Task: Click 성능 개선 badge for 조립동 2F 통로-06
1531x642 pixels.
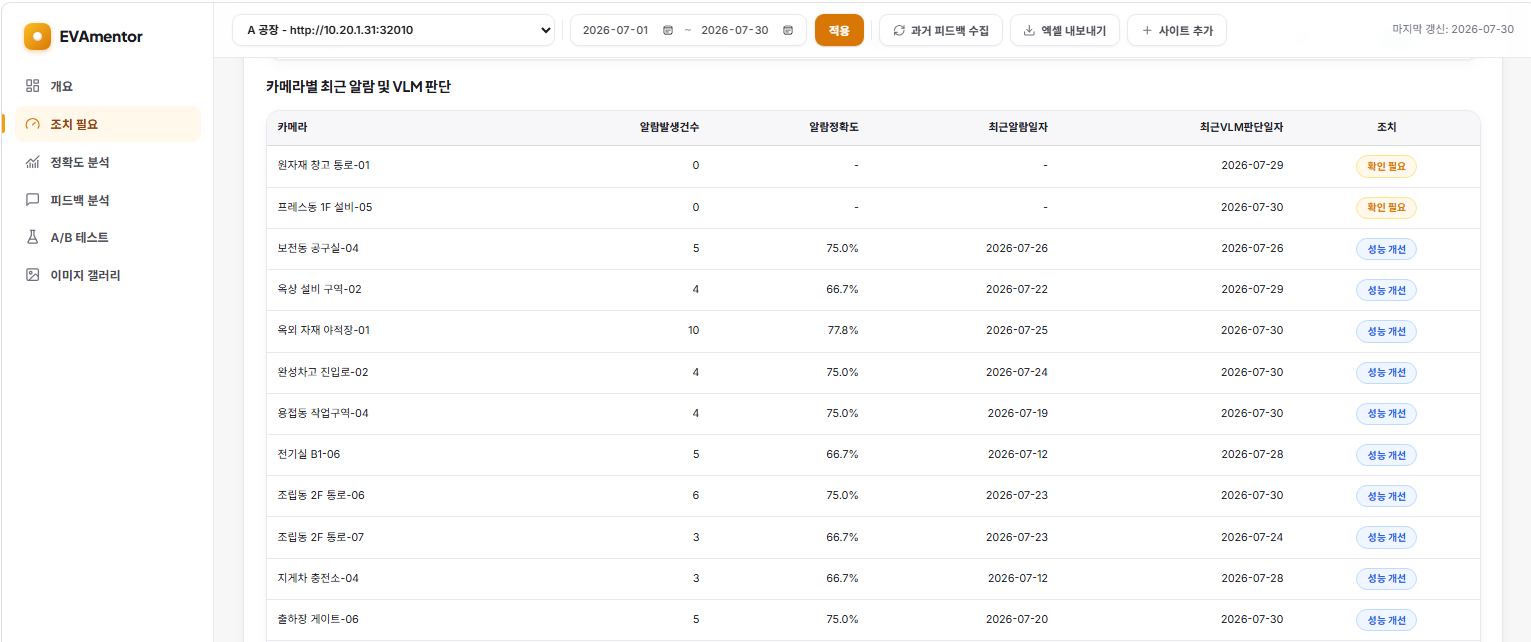Action: click(1386, 496)
